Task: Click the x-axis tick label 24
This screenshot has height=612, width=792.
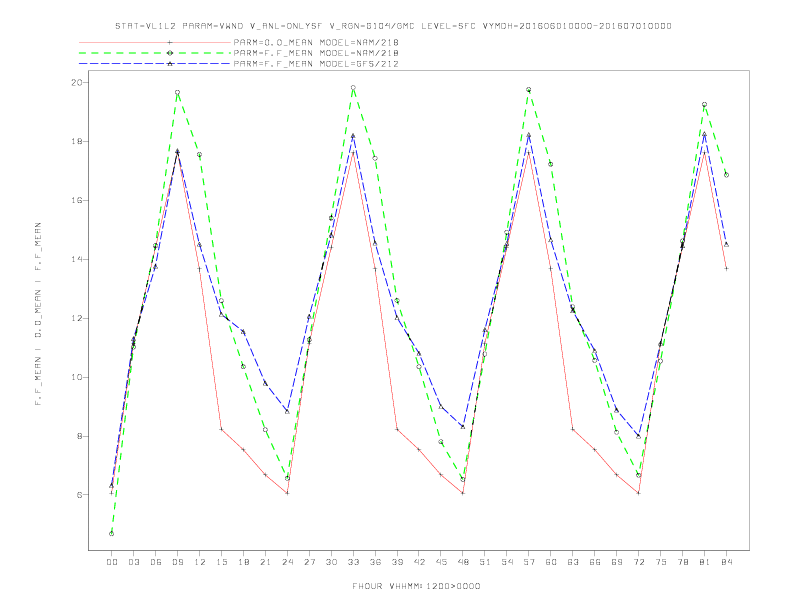Action: pos(287,562)
